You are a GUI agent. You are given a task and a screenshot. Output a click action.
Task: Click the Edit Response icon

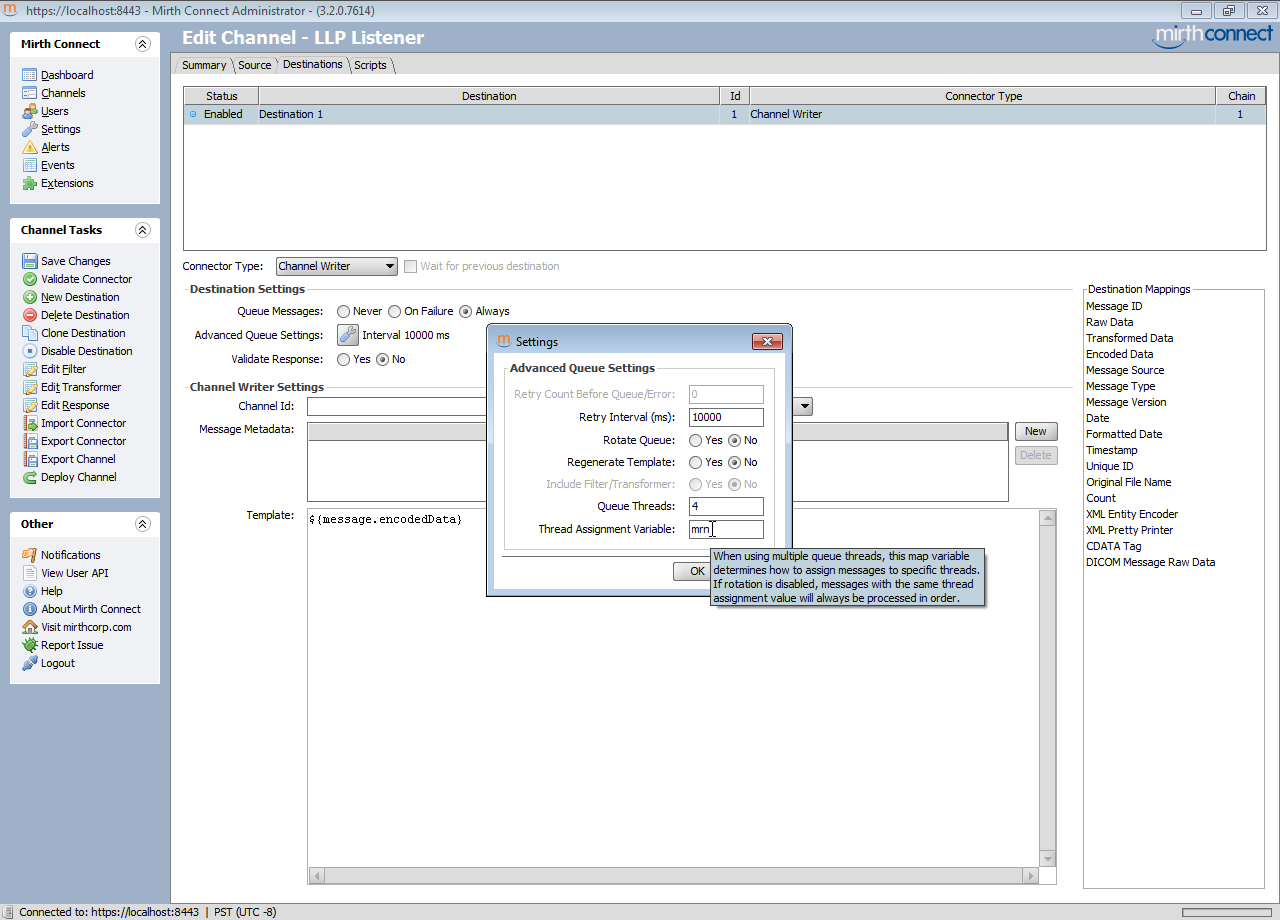point(30,405)
